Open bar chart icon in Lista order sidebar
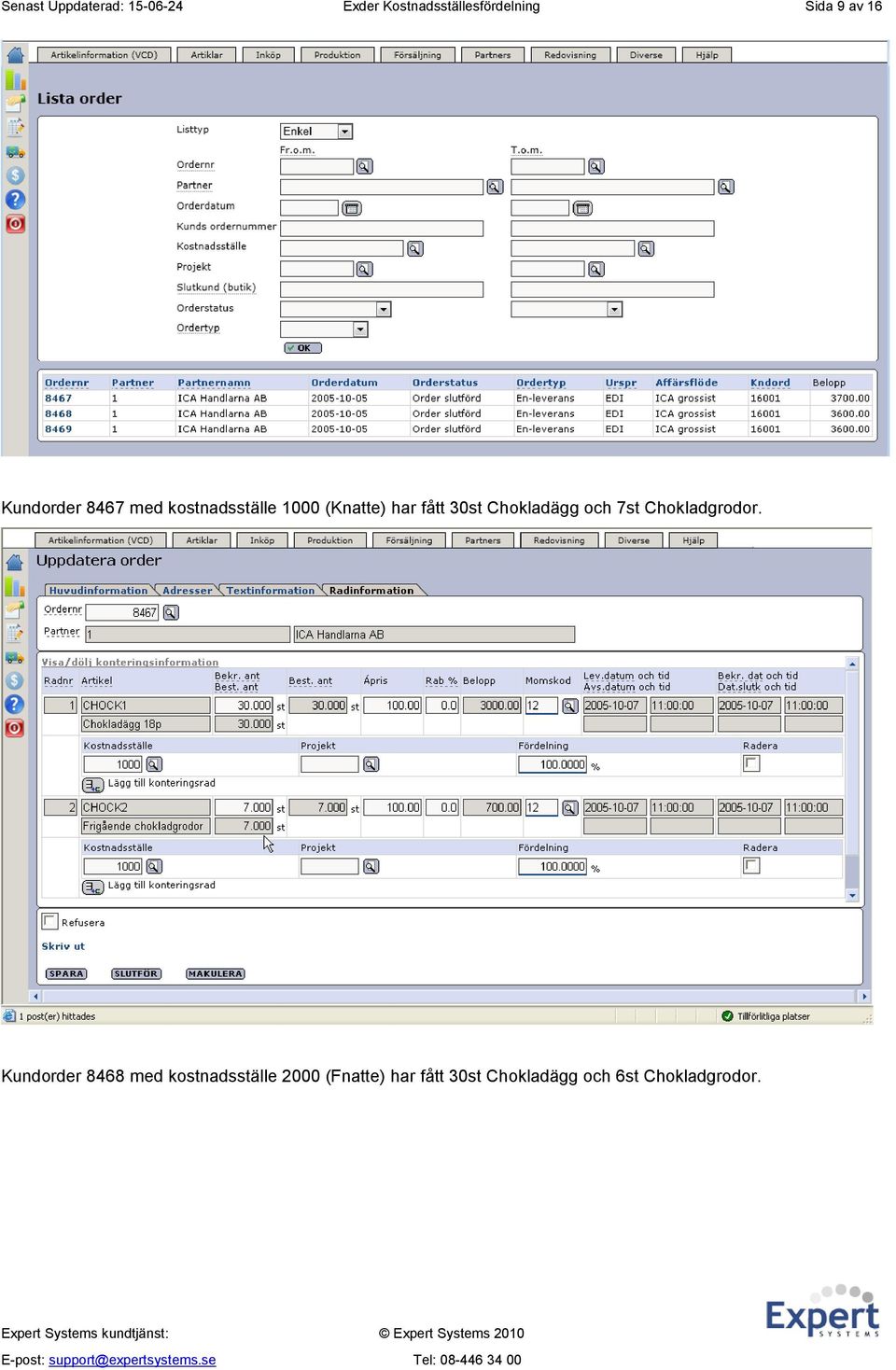Viewport: 896px width, 1370px height. (15, 79)
